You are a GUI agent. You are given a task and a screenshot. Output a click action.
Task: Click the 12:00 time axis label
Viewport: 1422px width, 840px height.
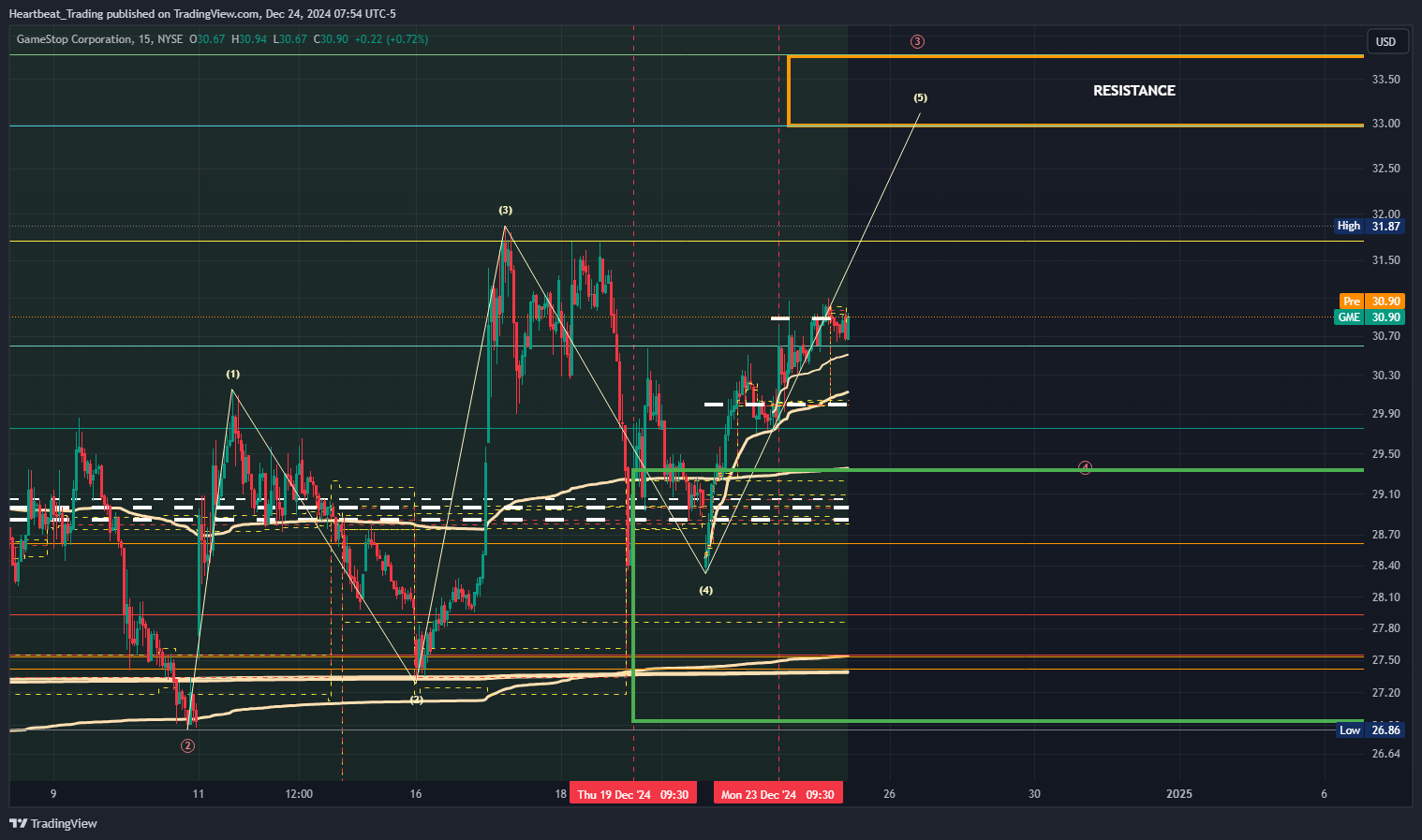[x=299, y=794]
